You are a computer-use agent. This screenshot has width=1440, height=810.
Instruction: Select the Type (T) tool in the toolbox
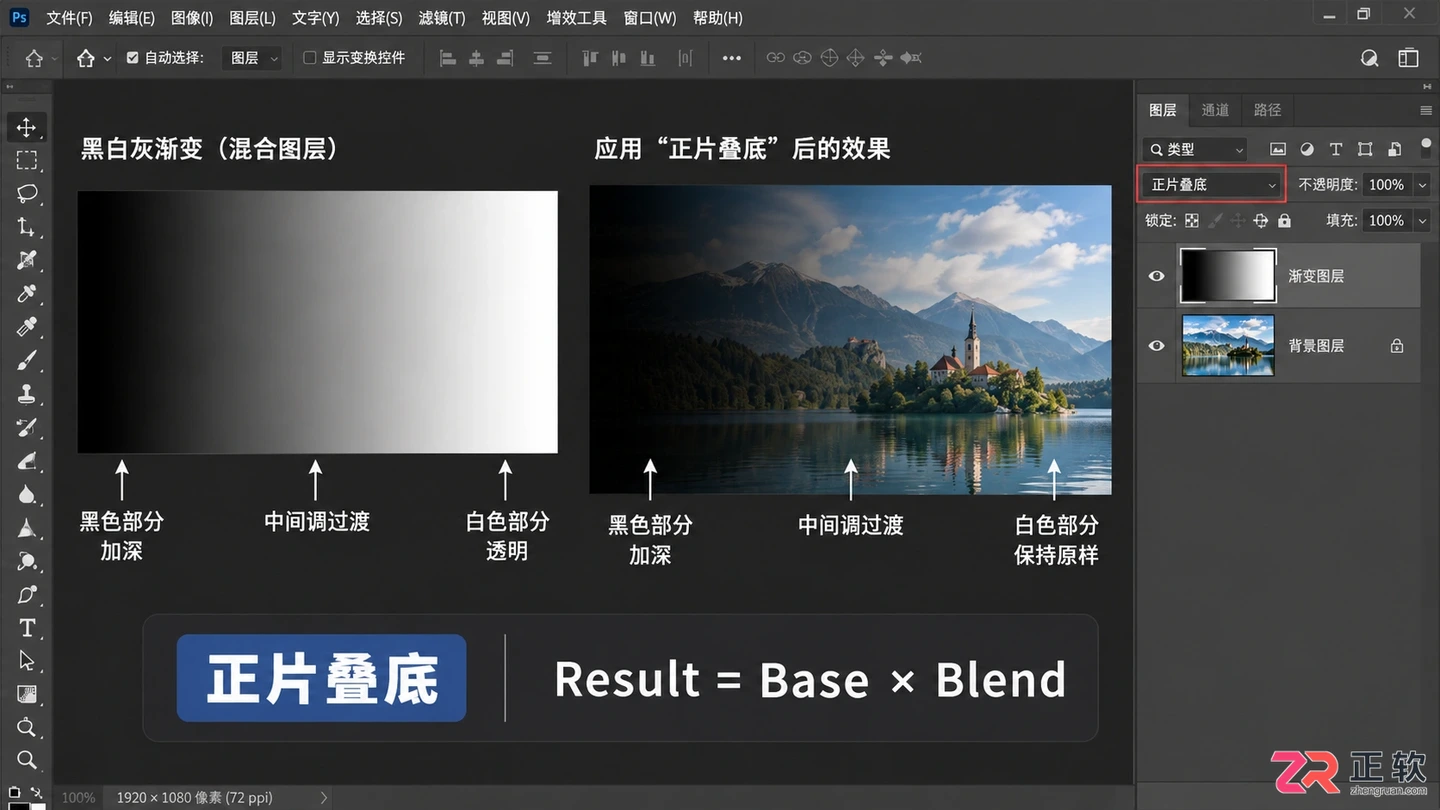point(27,628)
